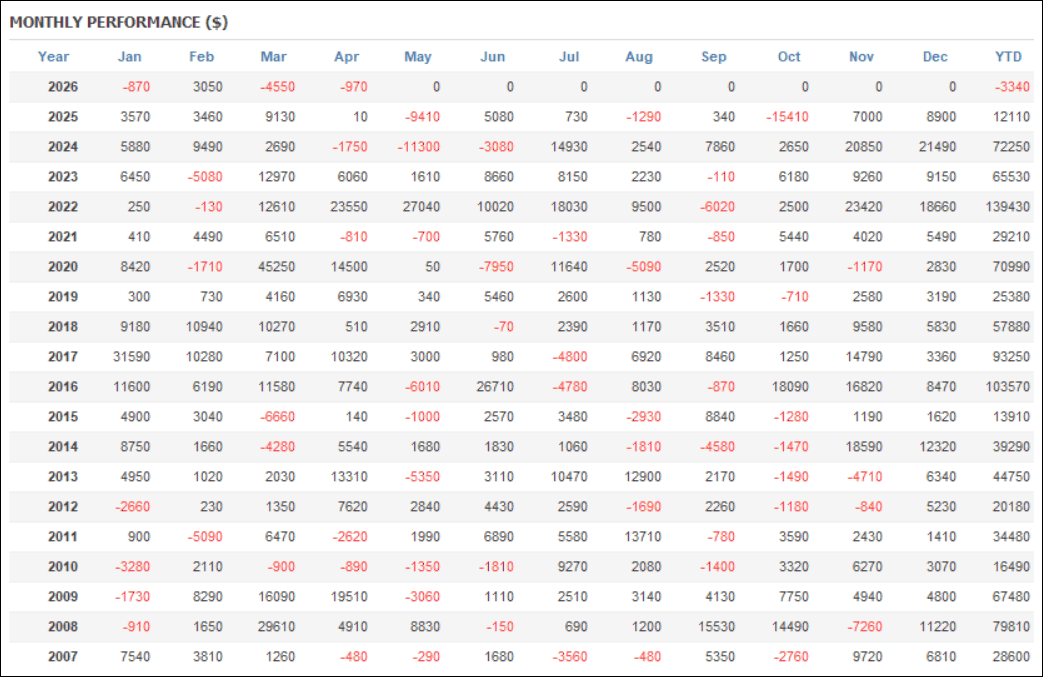Select the Jan column header

(x=130, y=57)
